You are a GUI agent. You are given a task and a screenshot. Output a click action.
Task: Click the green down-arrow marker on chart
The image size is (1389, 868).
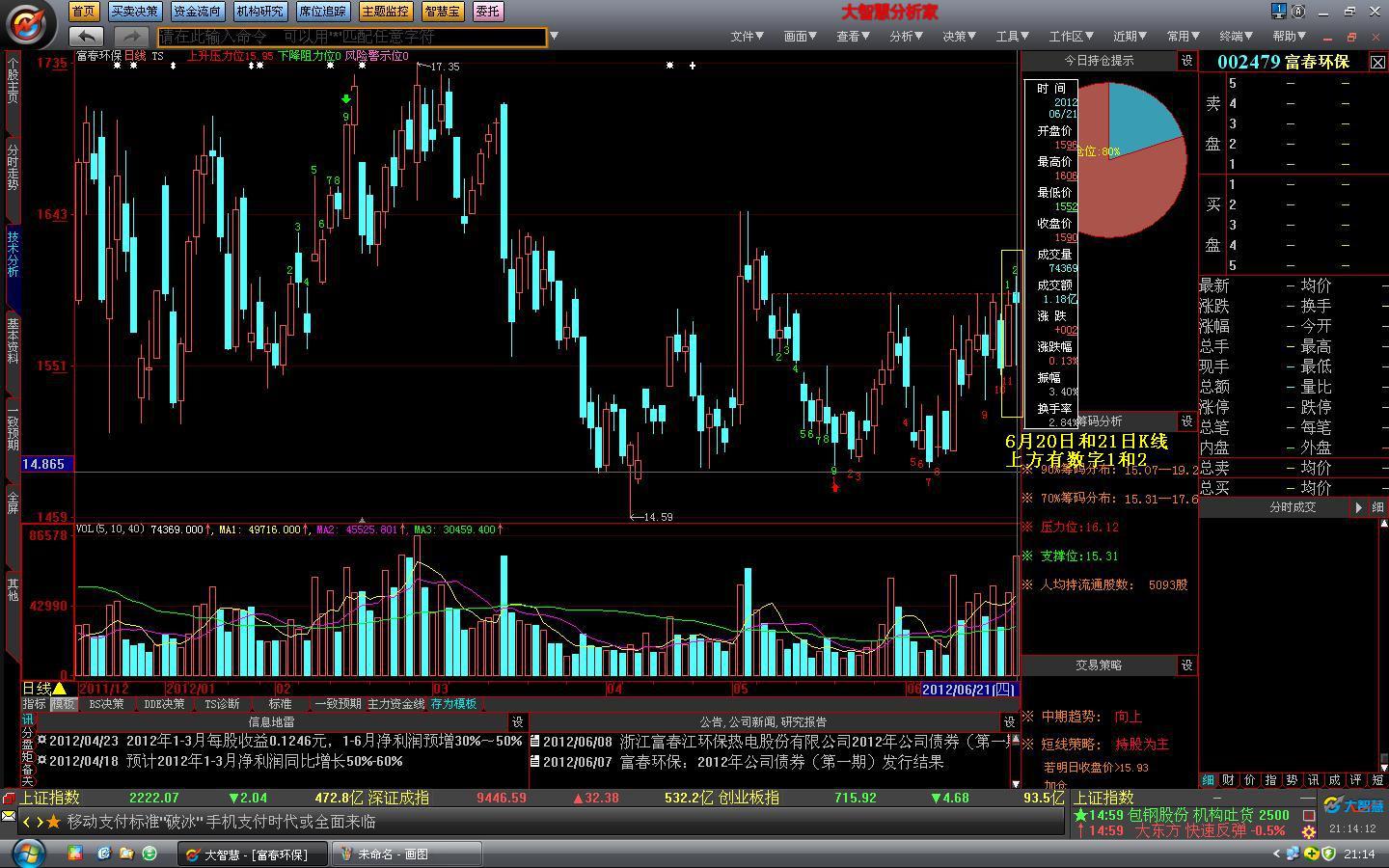click(346, 99)
